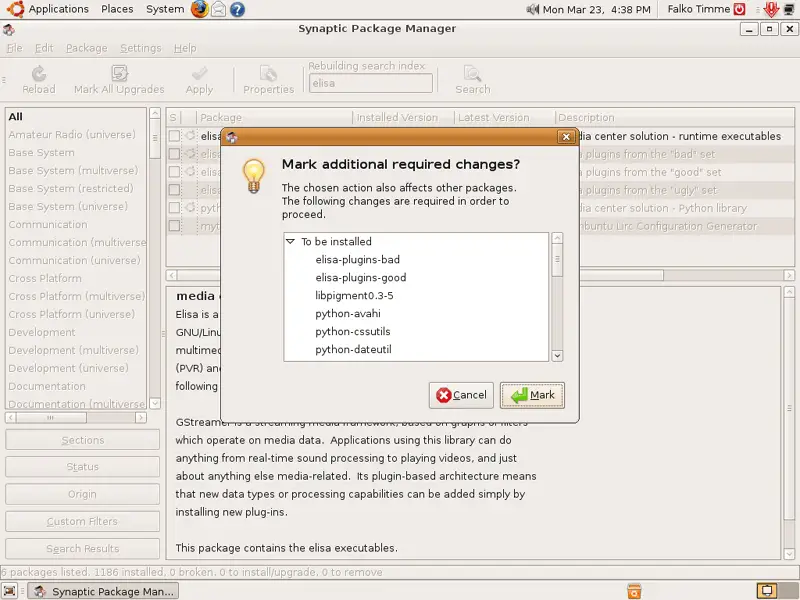Viewport: 800px width, 600px height.
Task: Collapse the 'To be installed' tree
Action: [x=290, y=241]
